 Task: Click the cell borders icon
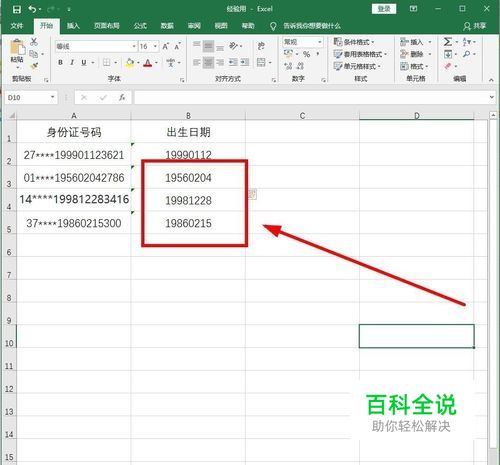pyautogui.click(x=106, y=62)
